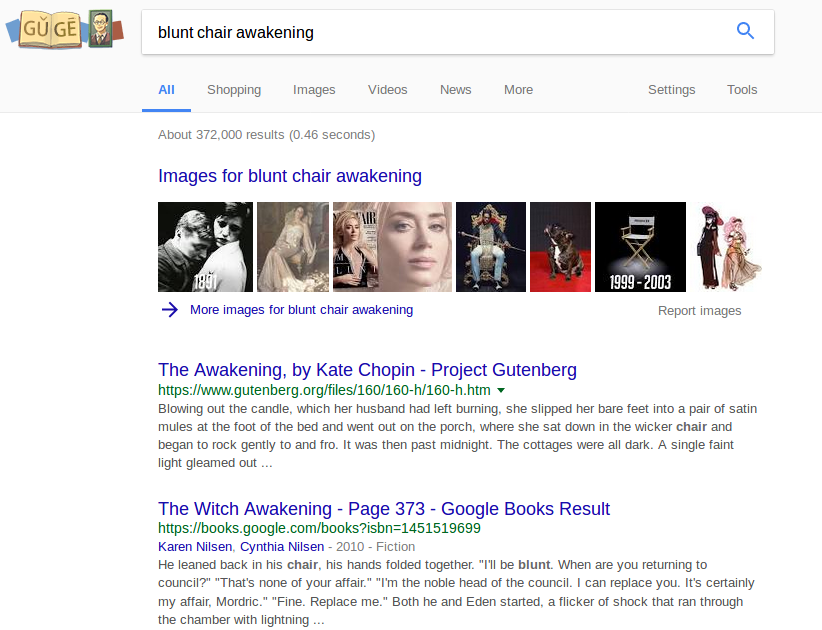Viewport: 822px width, 630px height.
Task: Switch to the Shopping tab
Action: click(x=234, y=90)
